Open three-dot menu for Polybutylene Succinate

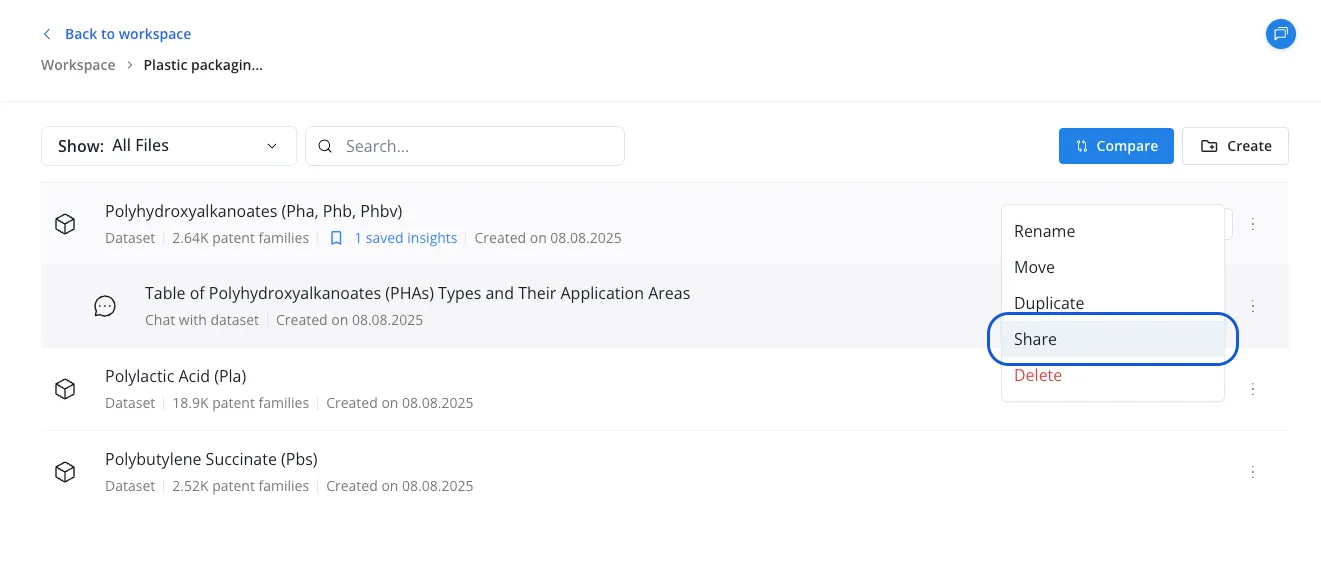coord(1253,472)
